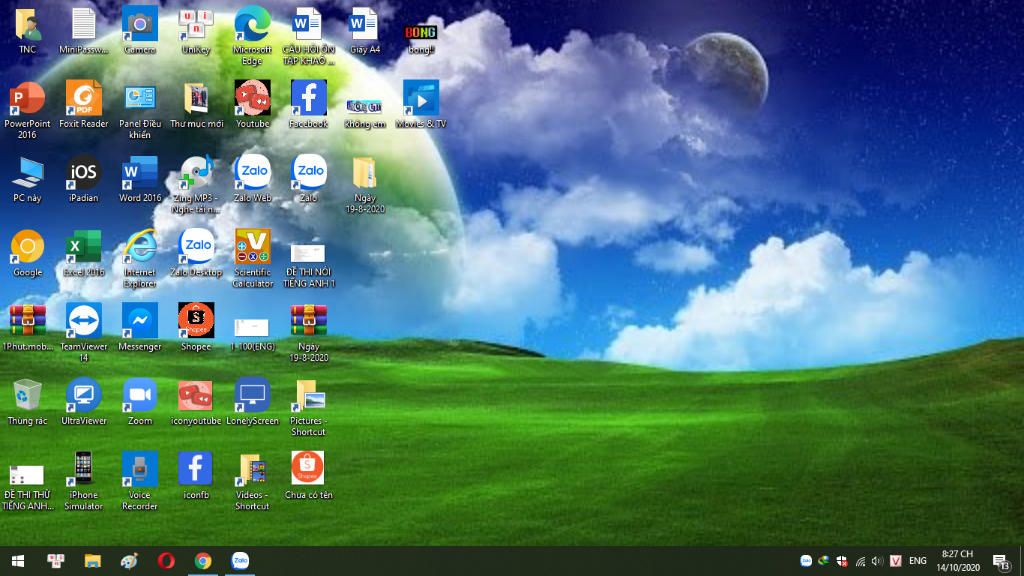
Task: Launch the Zoom meeting shortcut
Action: coord(140,396)
